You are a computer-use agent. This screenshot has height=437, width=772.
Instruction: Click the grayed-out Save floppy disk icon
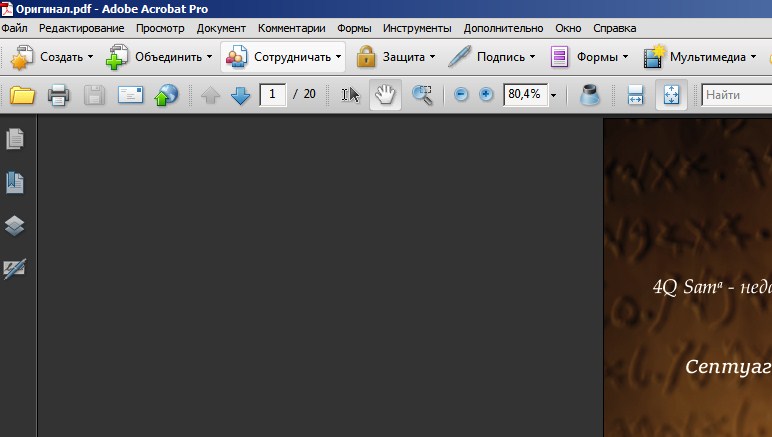(94, 95)
